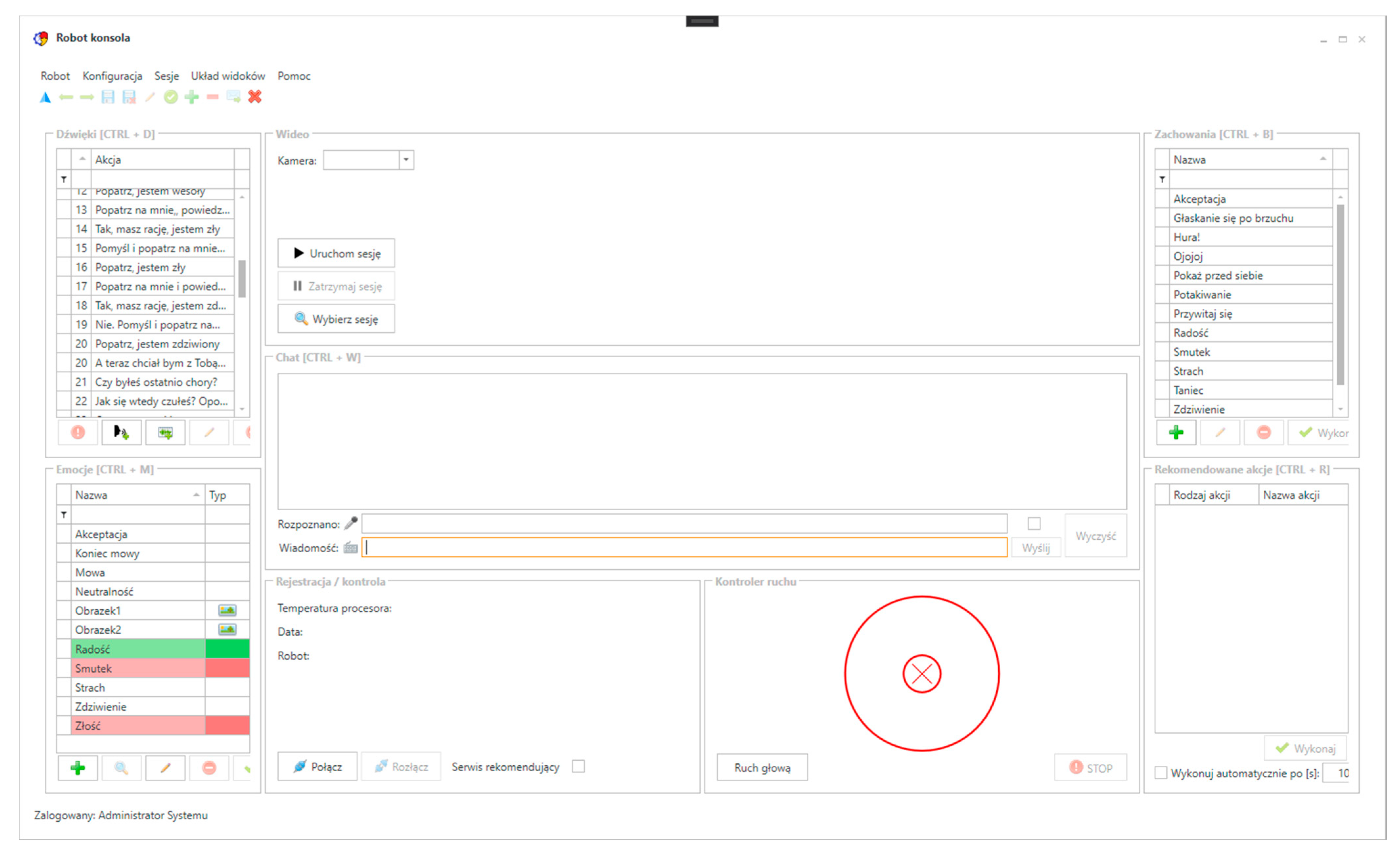Click the green checkmark circle in the toolbar
1400x850 pixels.
[x=170, y=97]
